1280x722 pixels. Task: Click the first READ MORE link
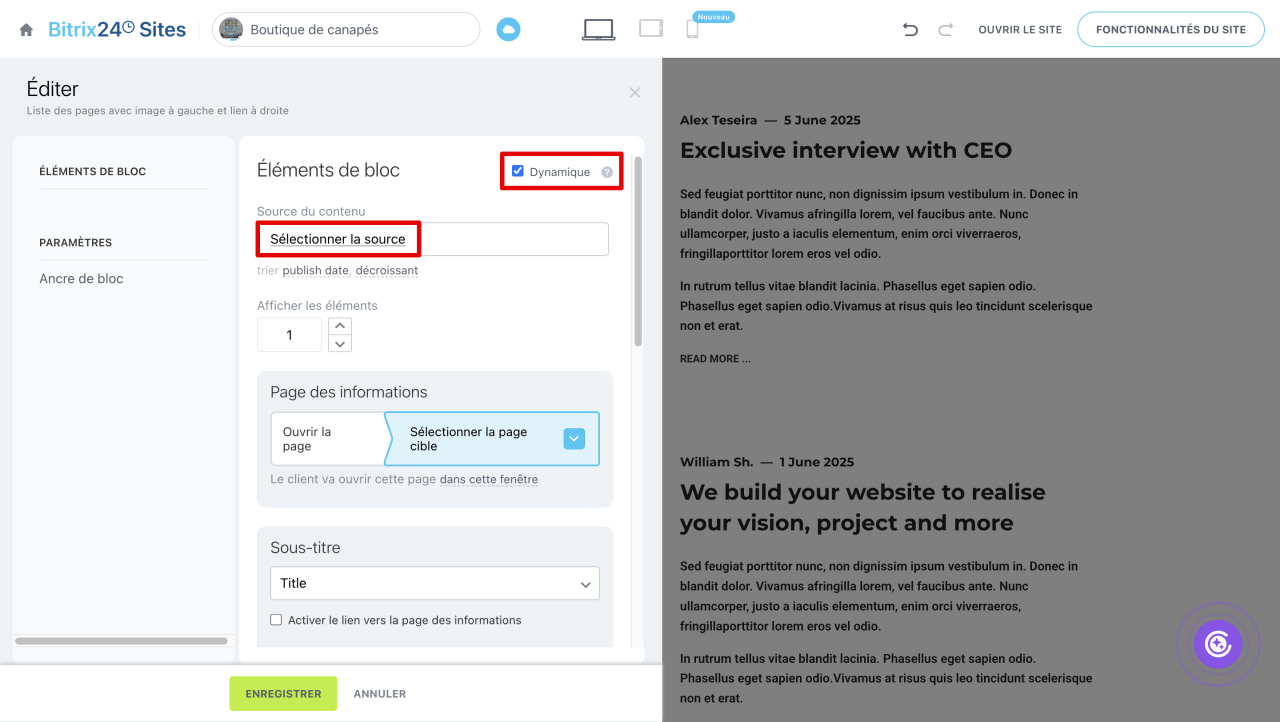715,358
